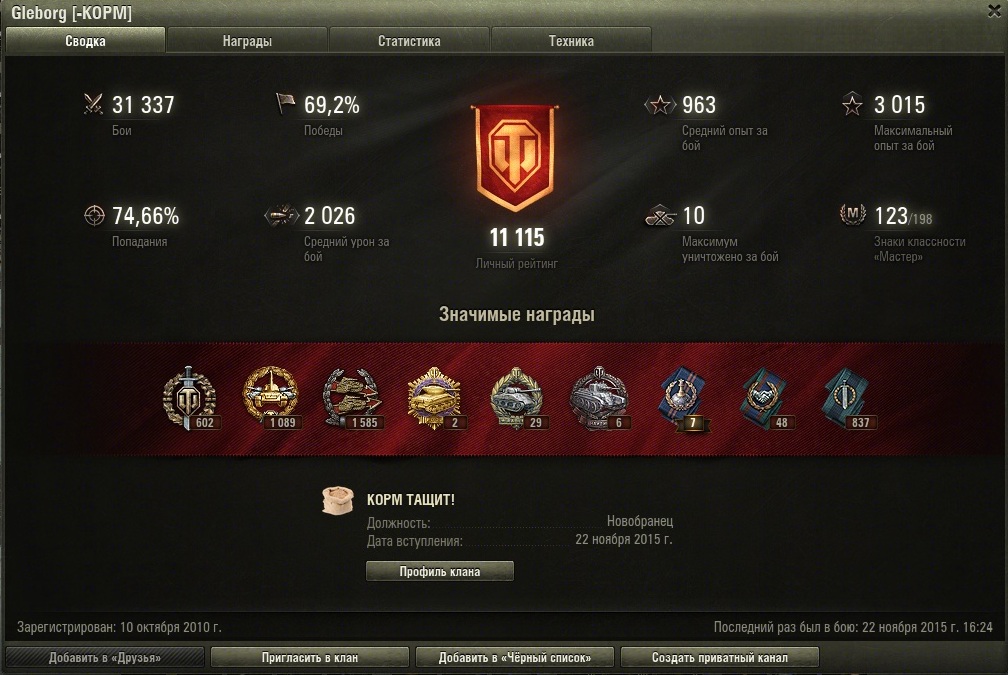Select the gold tank badge numbered 2
The height and width of the screenshot is (675, 1008).
click(x=434, y=398)
